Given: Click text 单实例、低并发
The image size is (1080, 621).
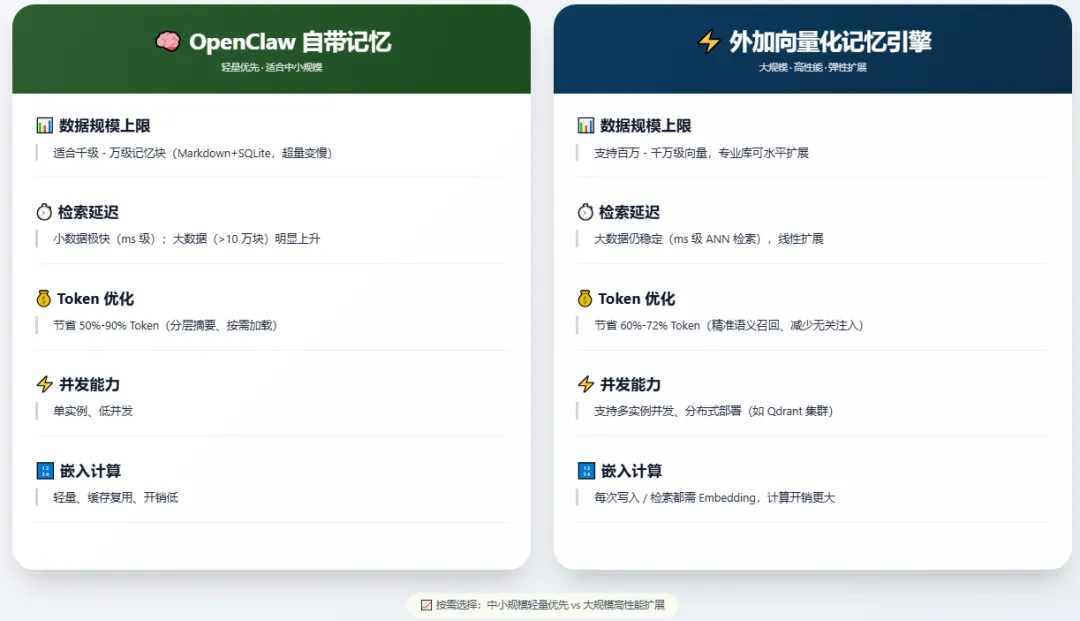Looking at the screenshot, I should (93, 411).
